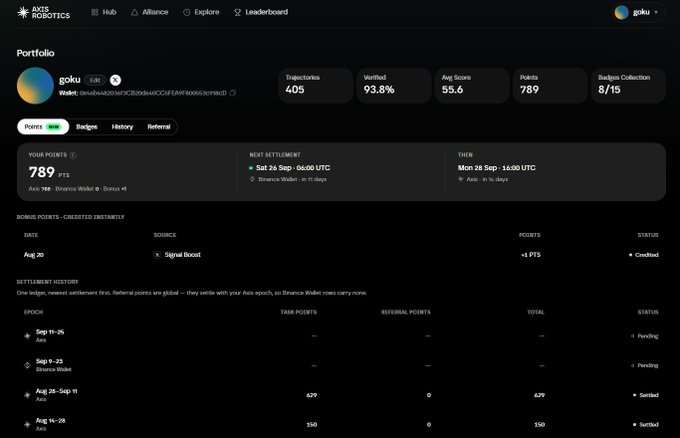The image size is (680, 438).
Task: Select the Aug 14–28 epoch
Action: coord(341,424)
